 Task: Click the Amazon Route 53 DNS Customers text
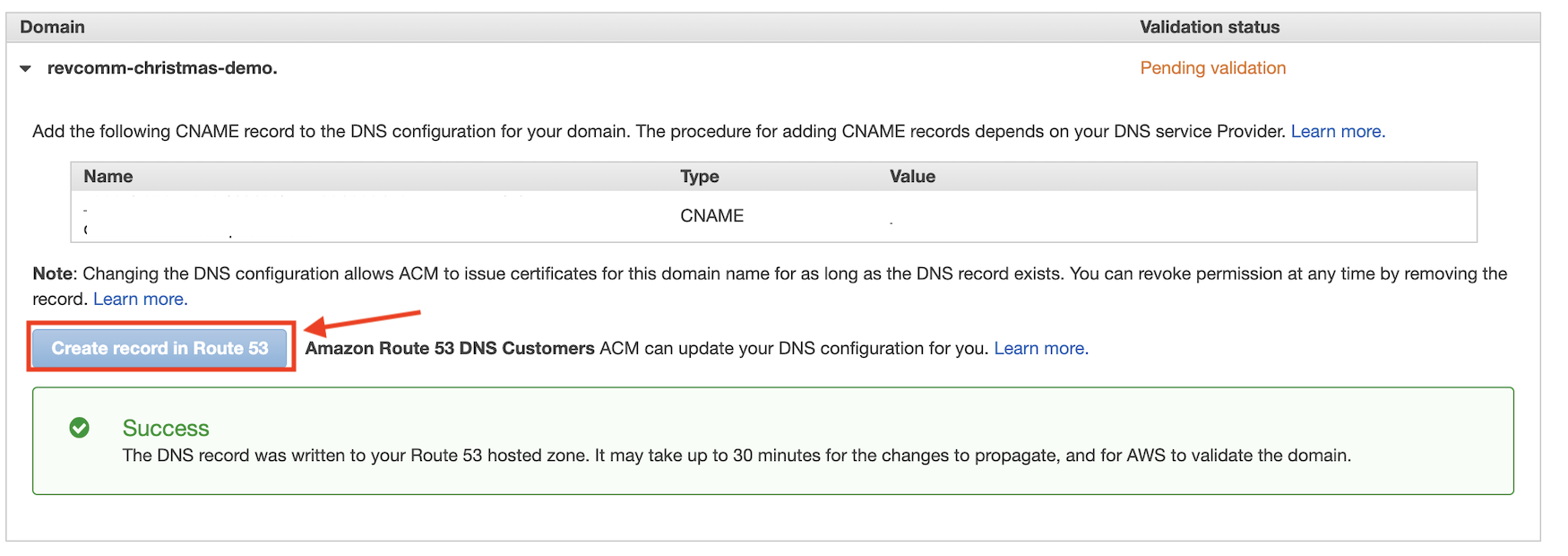pos(450,349)
